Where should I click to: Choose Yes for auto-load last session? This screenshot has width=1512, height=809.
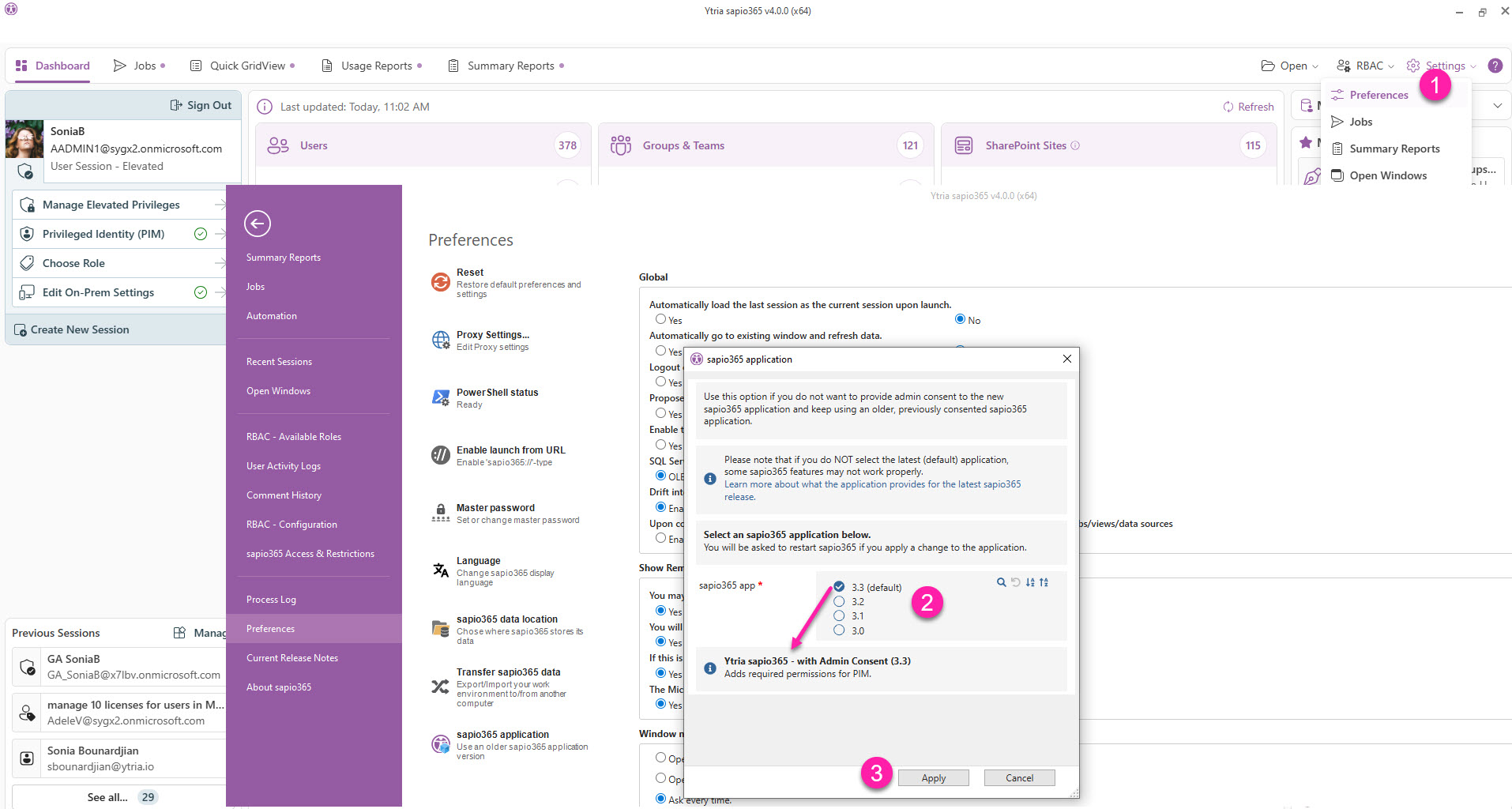[660, 319]
